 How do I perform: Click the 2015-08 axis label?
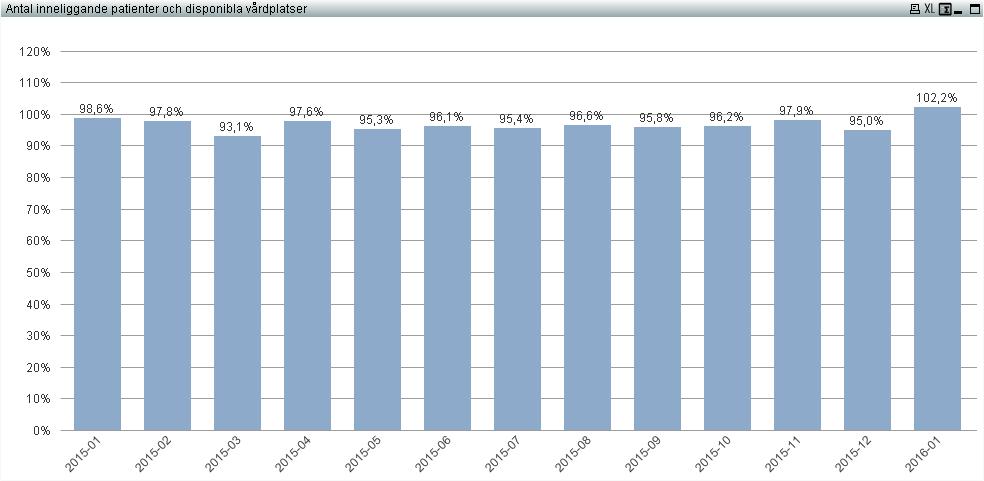(x=572, y=455)
